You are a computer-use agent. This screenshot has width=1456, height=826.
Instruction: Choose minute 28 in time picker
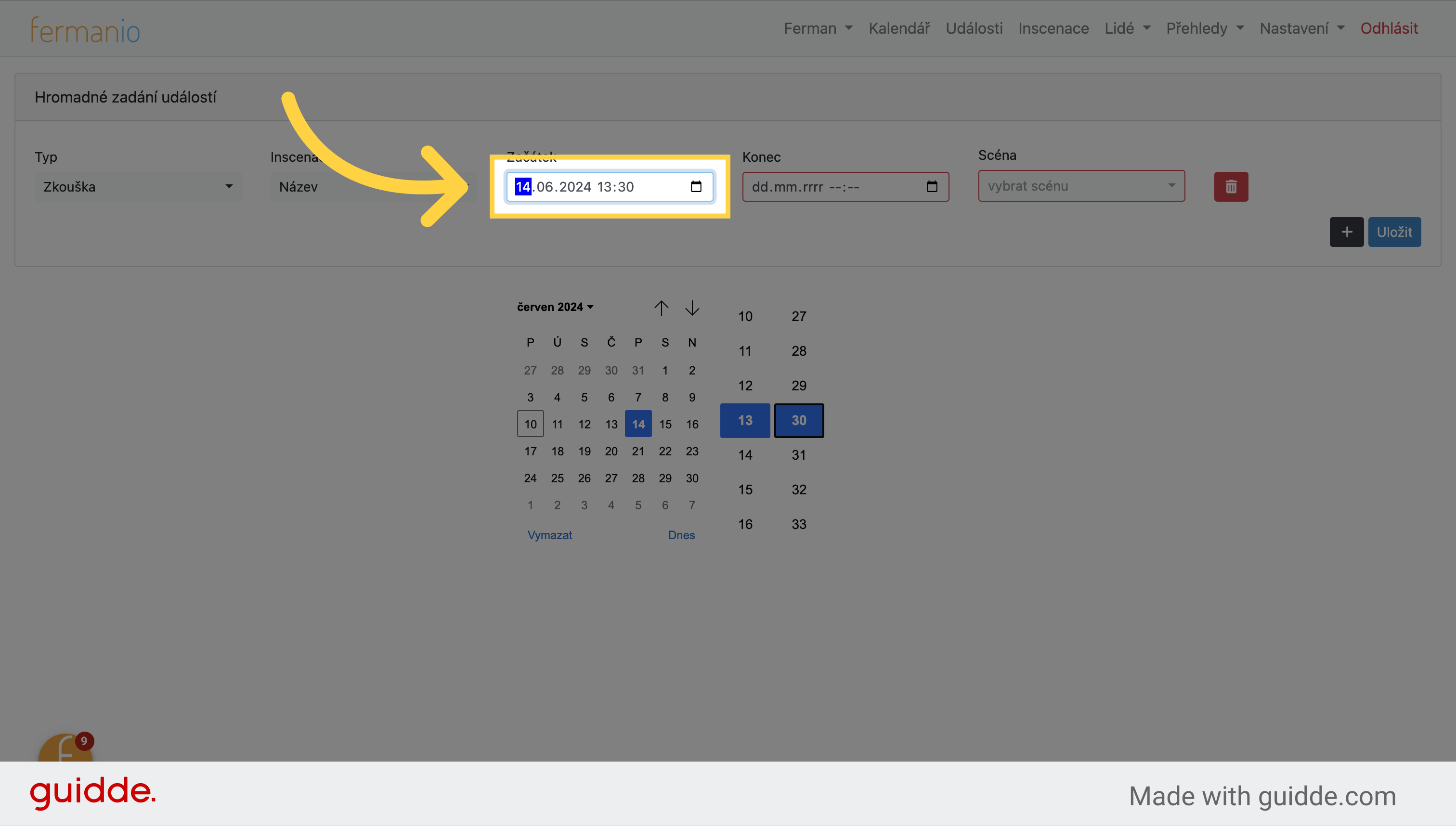[x=799, y=351]
